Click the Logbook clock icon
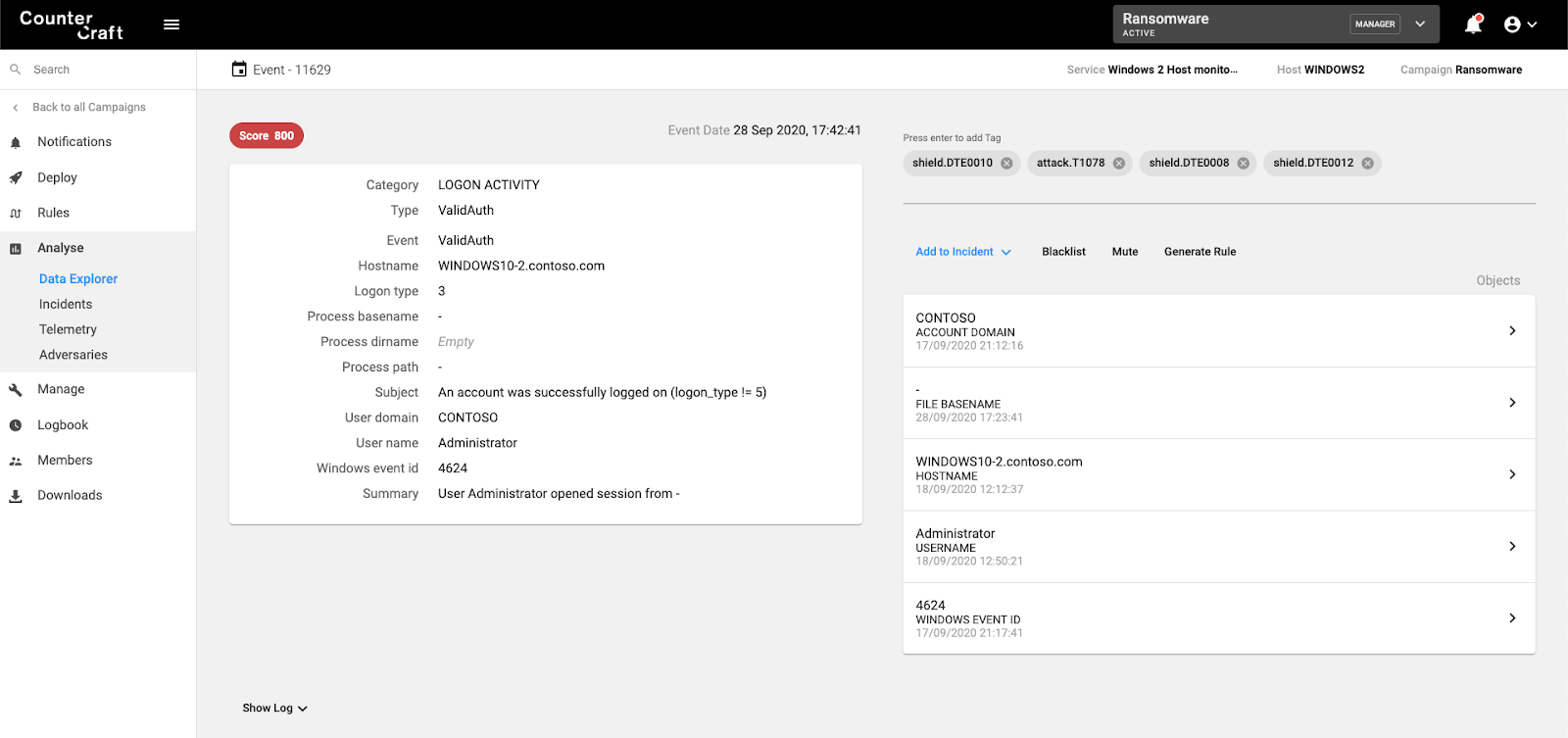This screenshot has width=1568, height=738. coord(16,425)
